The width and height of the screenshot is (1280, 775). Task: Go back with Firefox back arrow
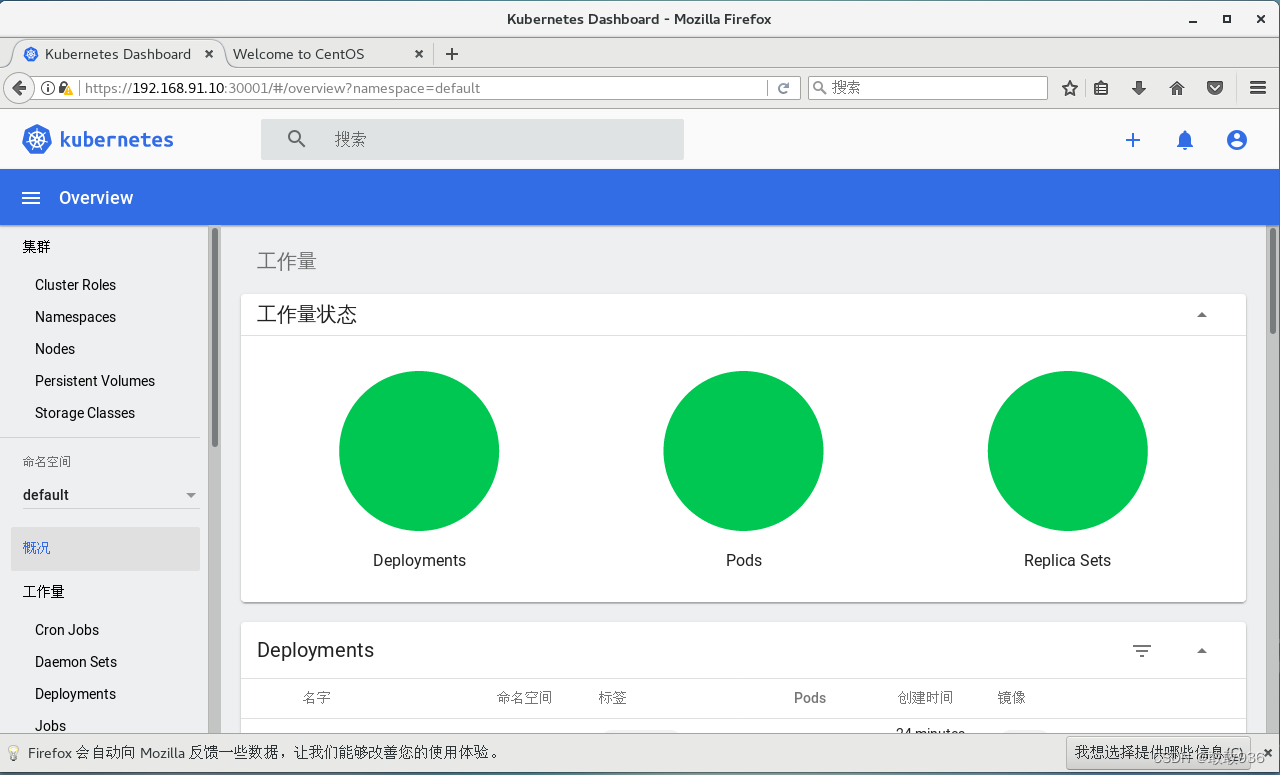pyautogui.click(x=19, y=88)
